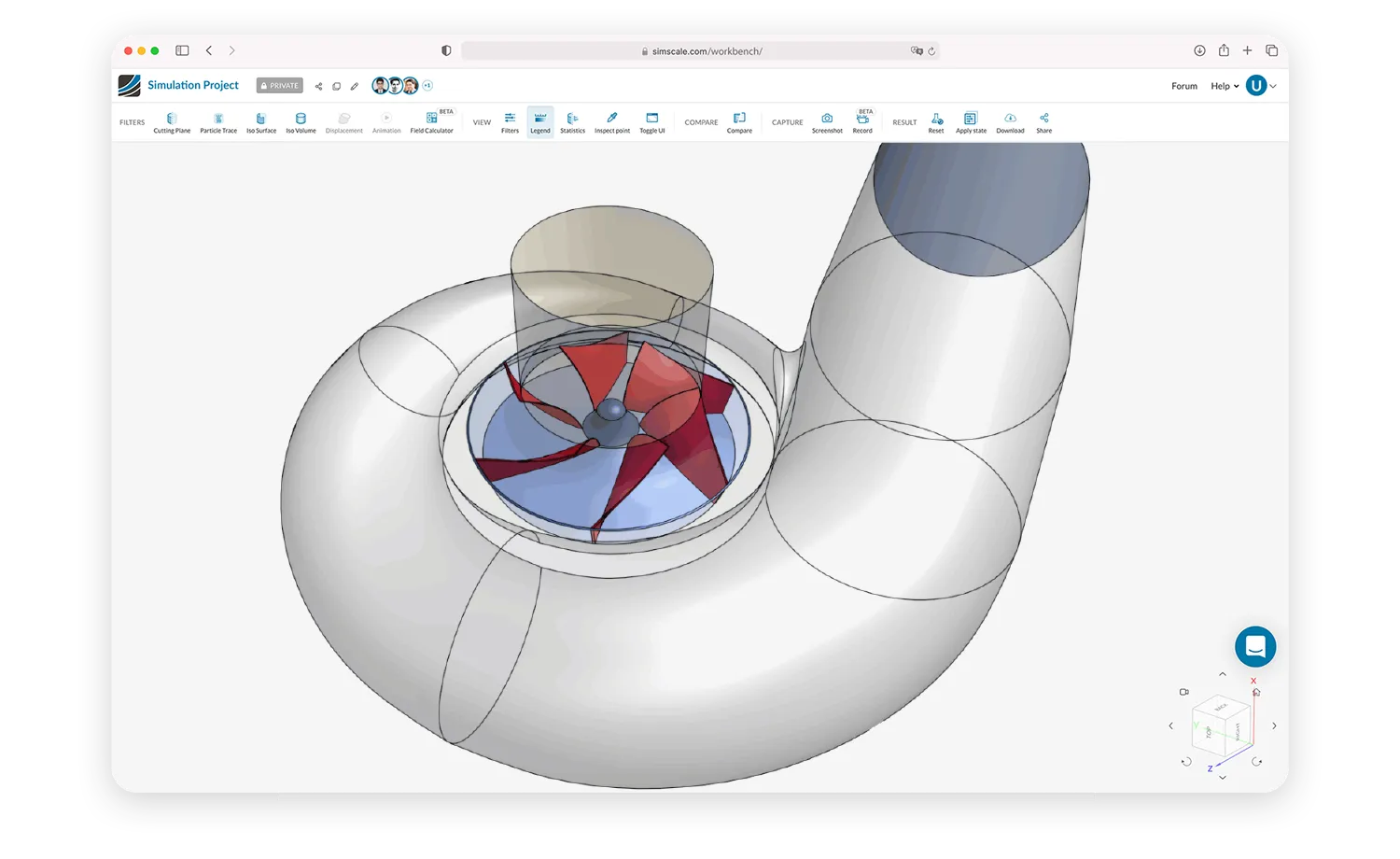The image size is (1400, 859).
Task: Click the TOP face of orientation cube
Action: 1209,732
